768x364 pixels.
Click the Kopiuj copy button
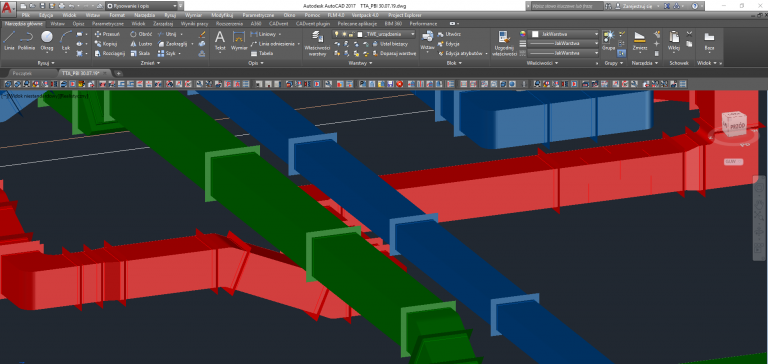pyautogui.click(x=106, y=44)
